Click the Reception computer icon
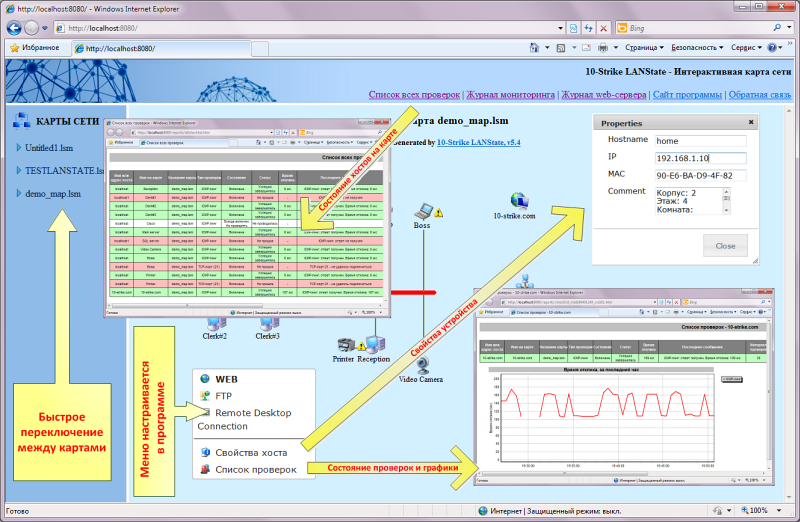The height and width of the screenshot is (522, 800). 376,344
